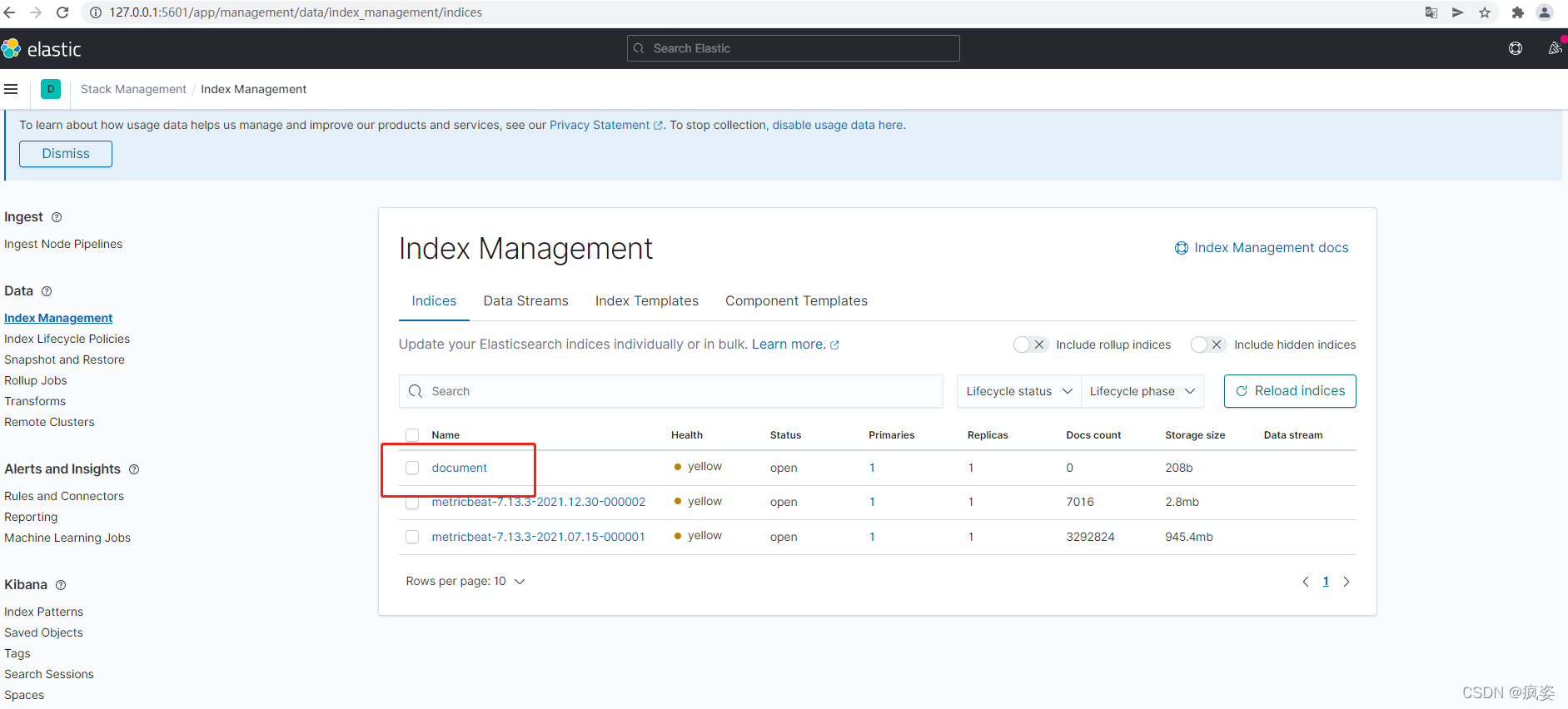Click the browser forward arrow
The image size is (1568, 709).
pyautogui.click(x=36, y=12)
